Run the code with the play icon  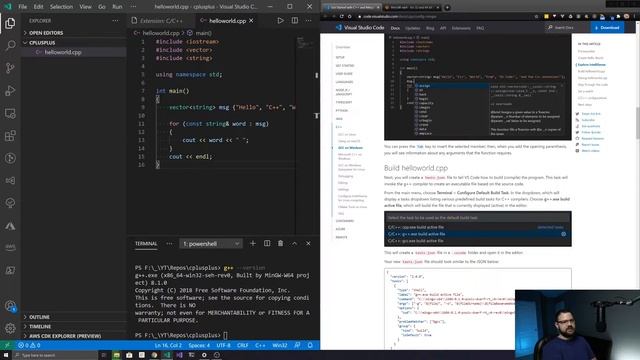point(280,20)
